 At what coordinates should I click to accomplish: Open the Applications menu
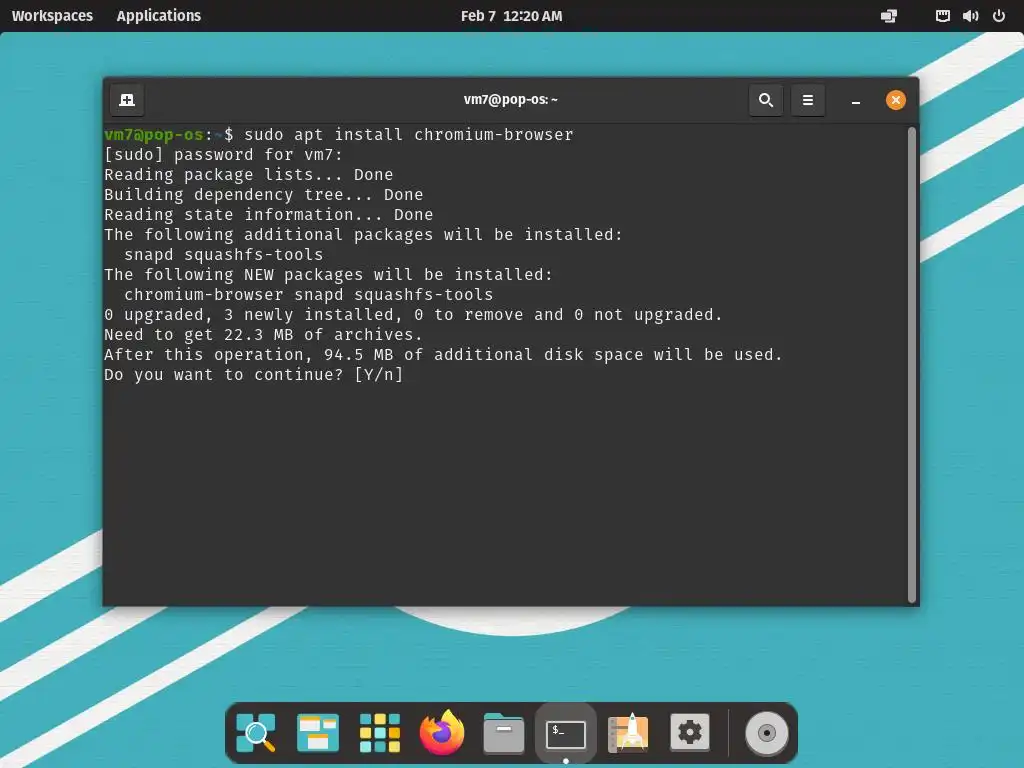pos(159,16)
